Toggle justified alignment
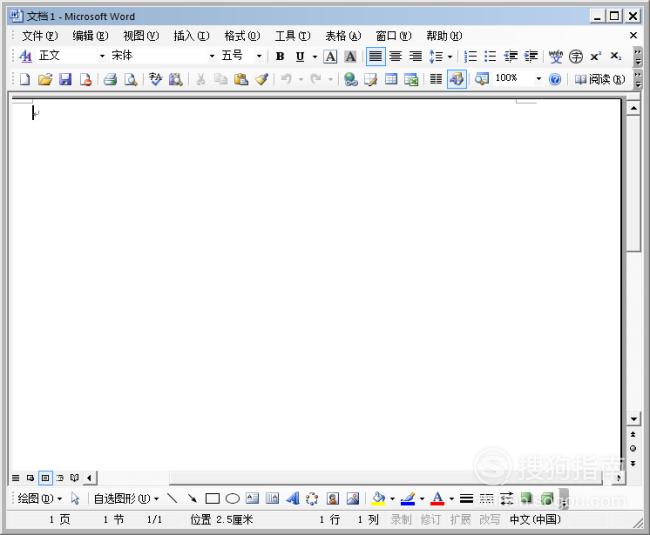Viewport: 650px width, 535px height. [376, 56]
